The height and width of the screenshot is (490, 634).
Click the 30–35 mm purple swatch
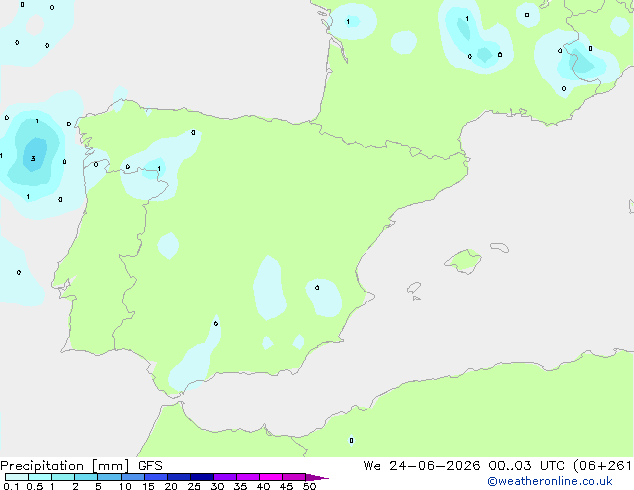(225, 477)
